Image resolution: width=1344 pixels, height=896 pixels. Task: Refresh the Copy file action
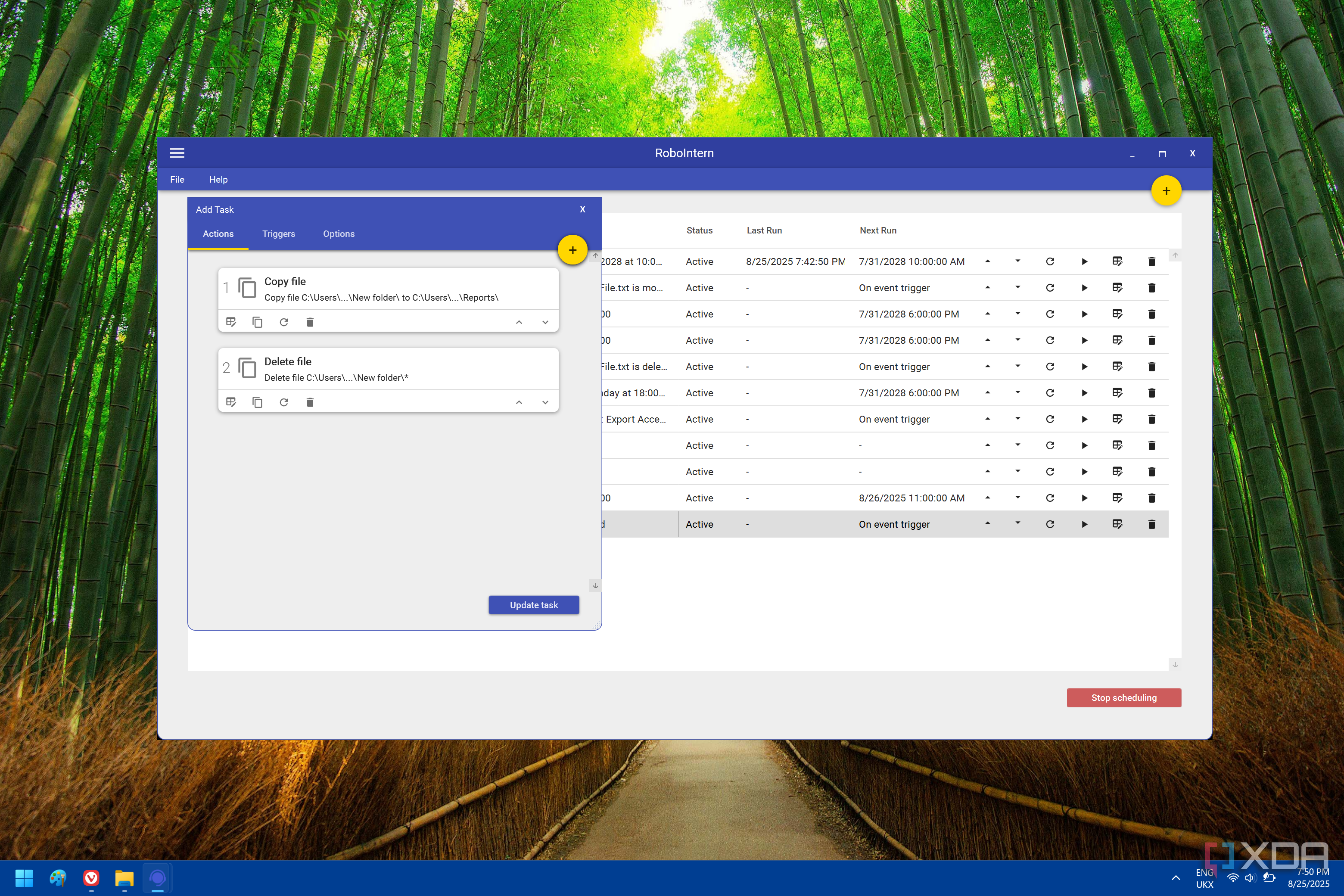[283, 322]
